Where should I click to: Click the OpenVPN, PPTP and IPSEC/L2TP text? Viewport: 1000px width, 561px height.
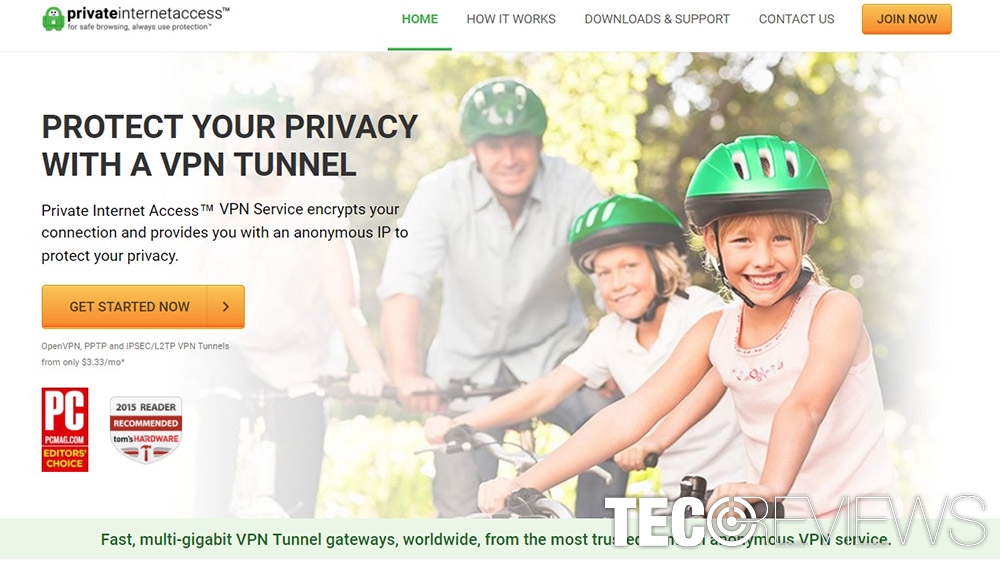(135, 346)
